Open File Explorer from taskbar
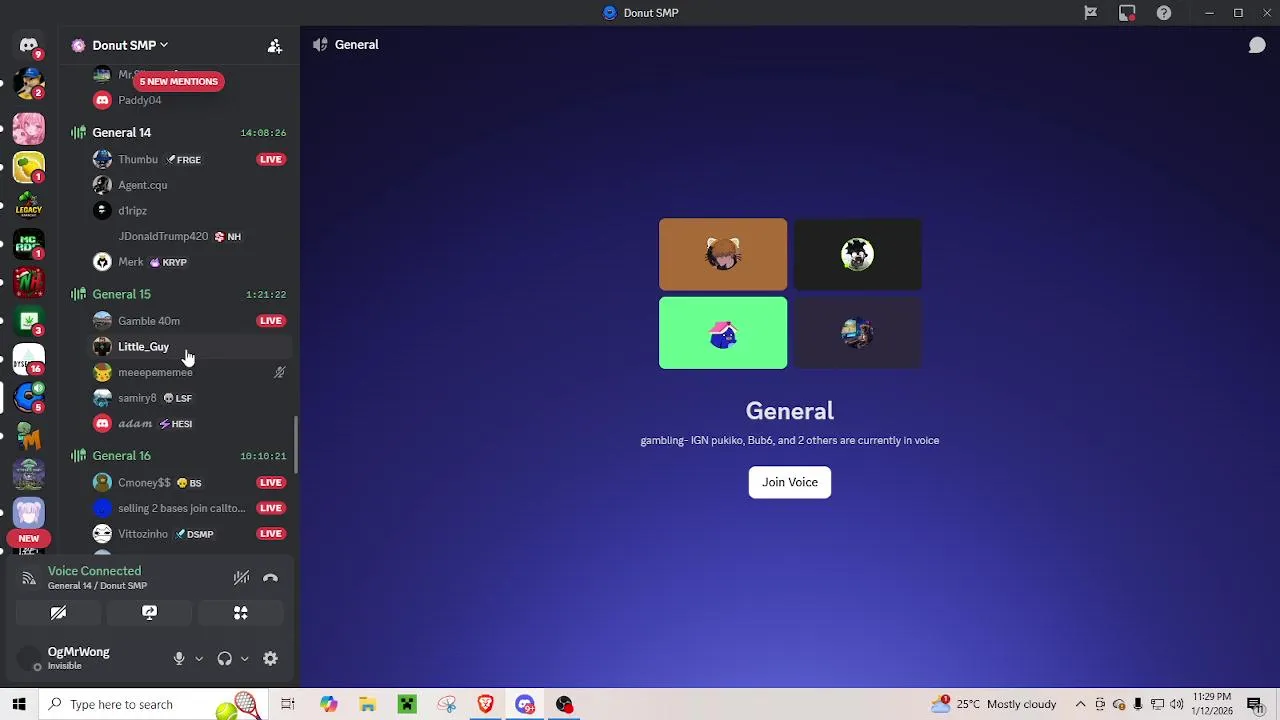This screenshot has width=1280, height=720. 368,704
